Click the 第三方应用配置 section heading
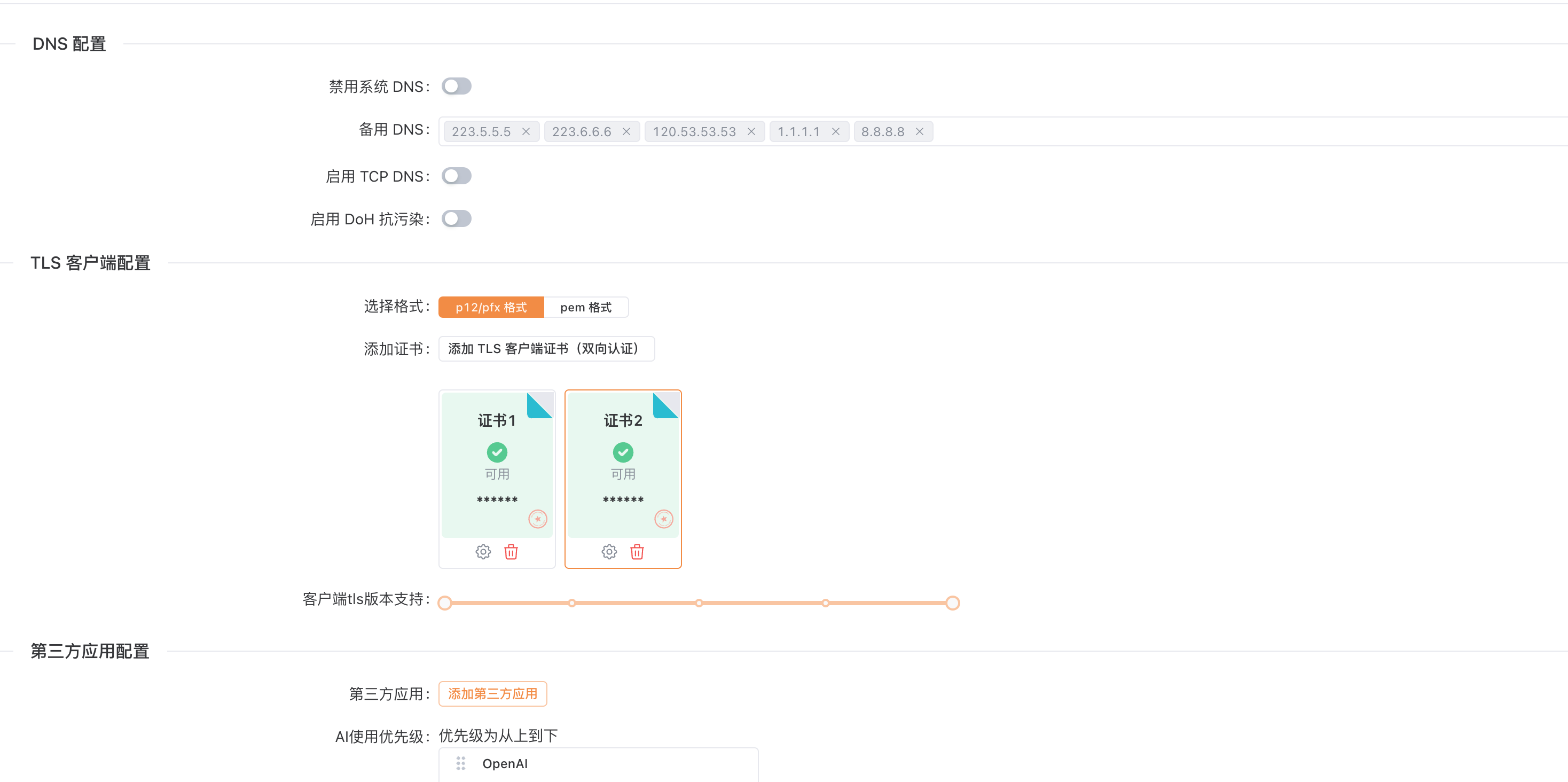 coord(90,651)
